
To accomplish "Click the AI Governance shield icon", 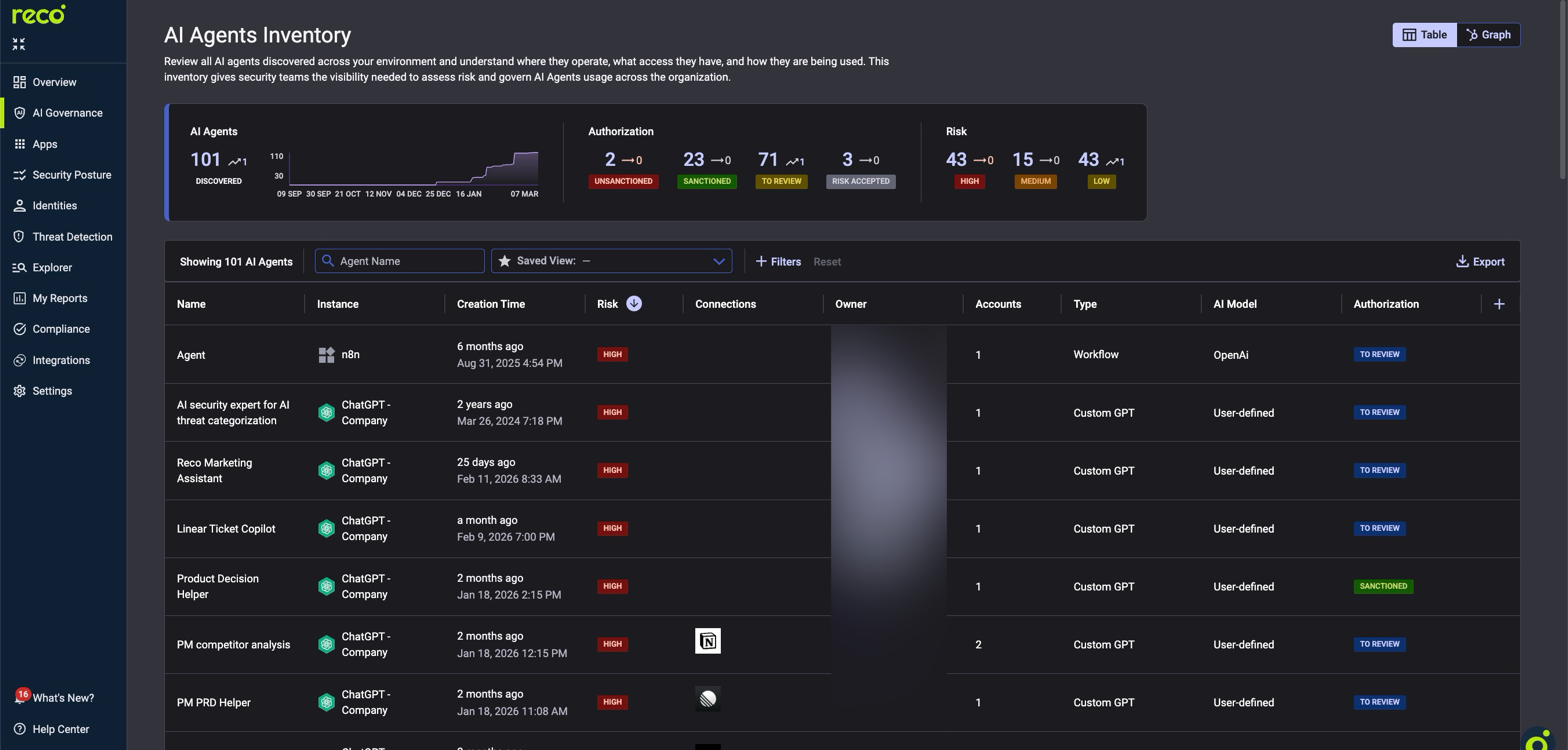I will (19, 113).
